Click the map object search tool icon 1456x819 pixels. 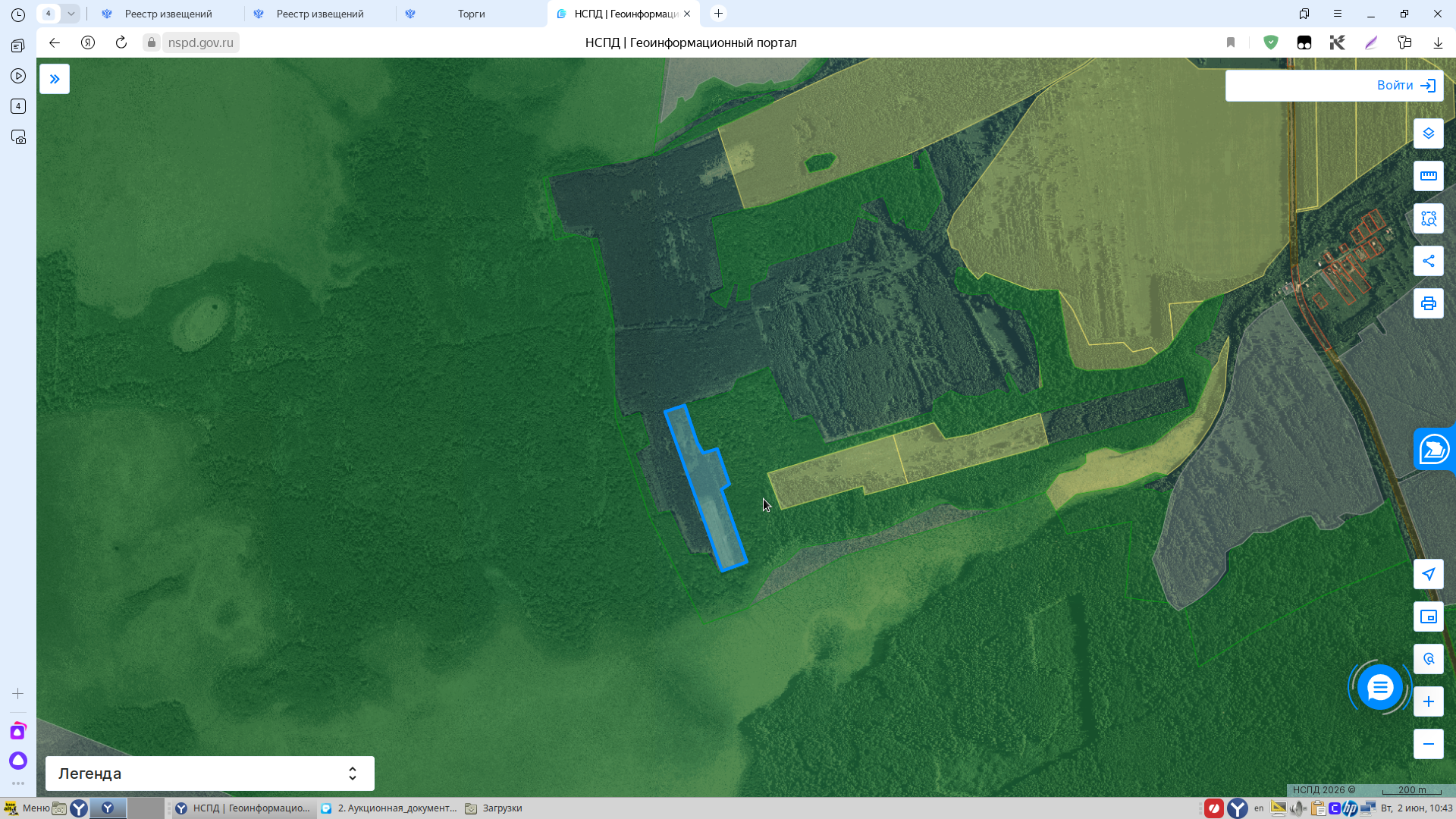(1428, 659)
